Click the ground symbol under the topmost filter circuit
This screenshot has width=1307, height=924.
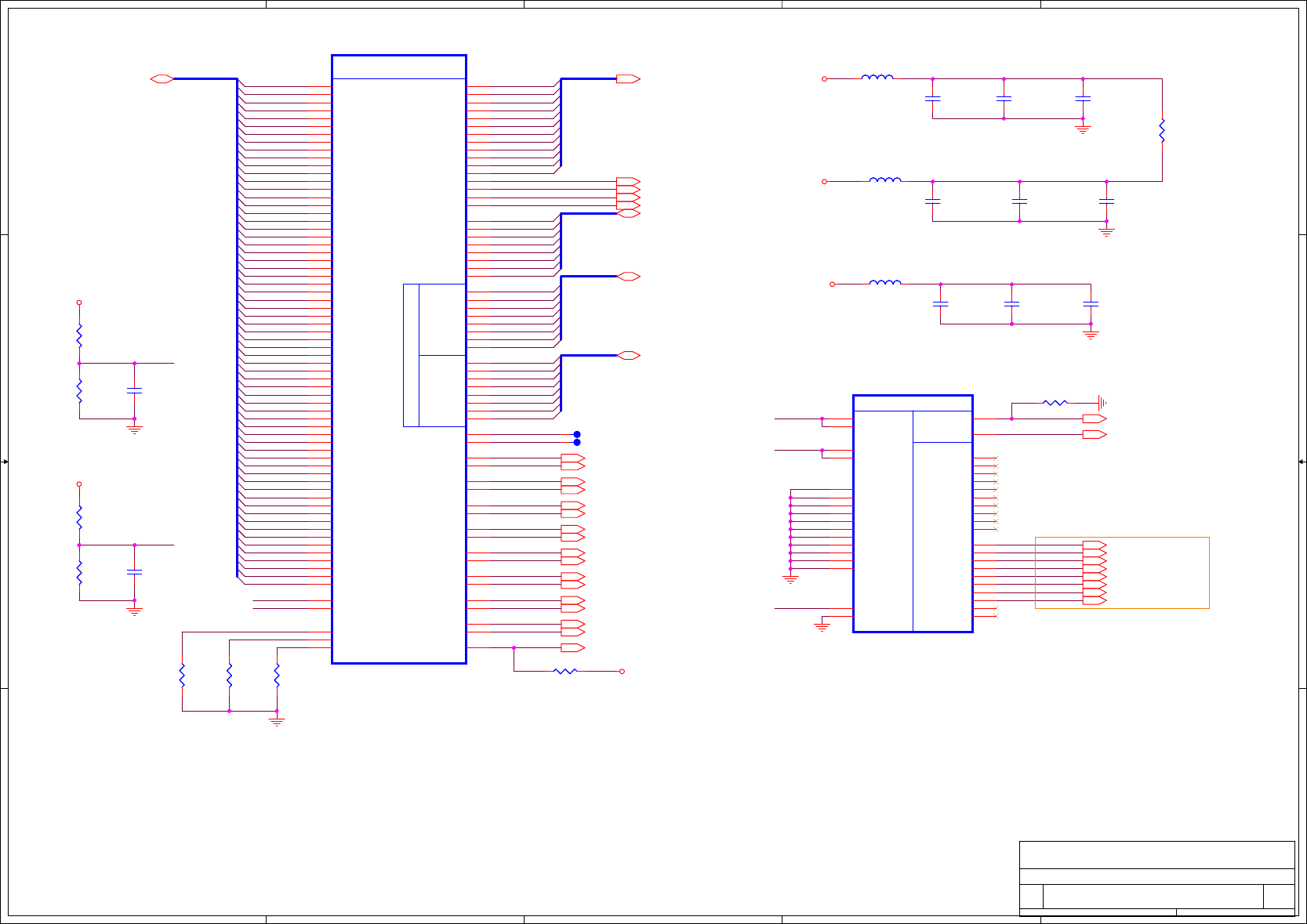coord(1083,129)
